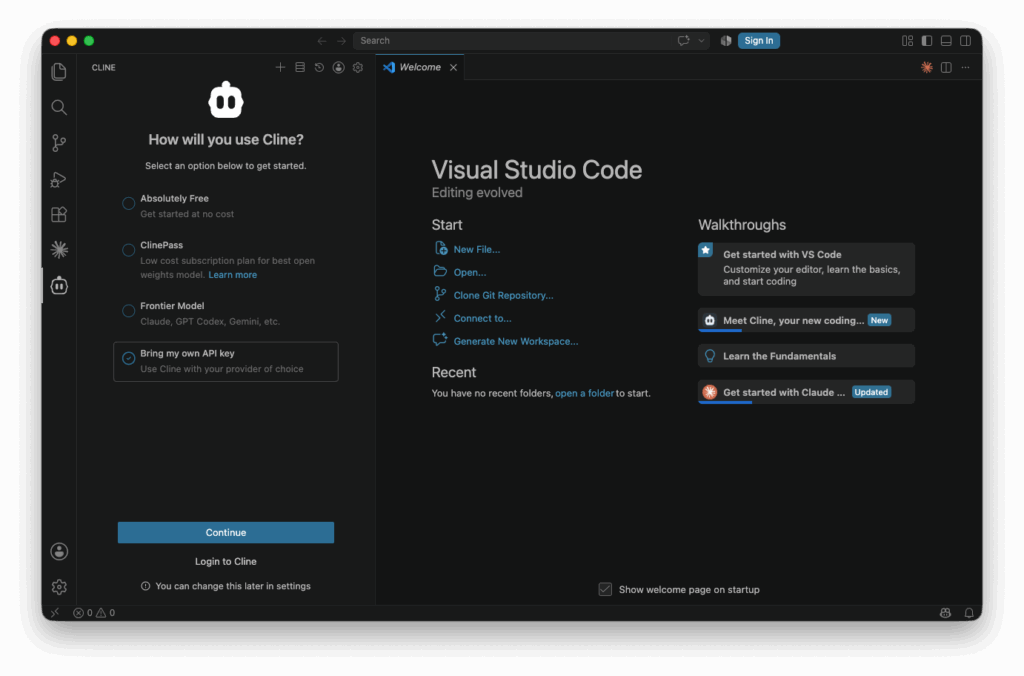Select the Absolutely Free option

coord(226,206)
